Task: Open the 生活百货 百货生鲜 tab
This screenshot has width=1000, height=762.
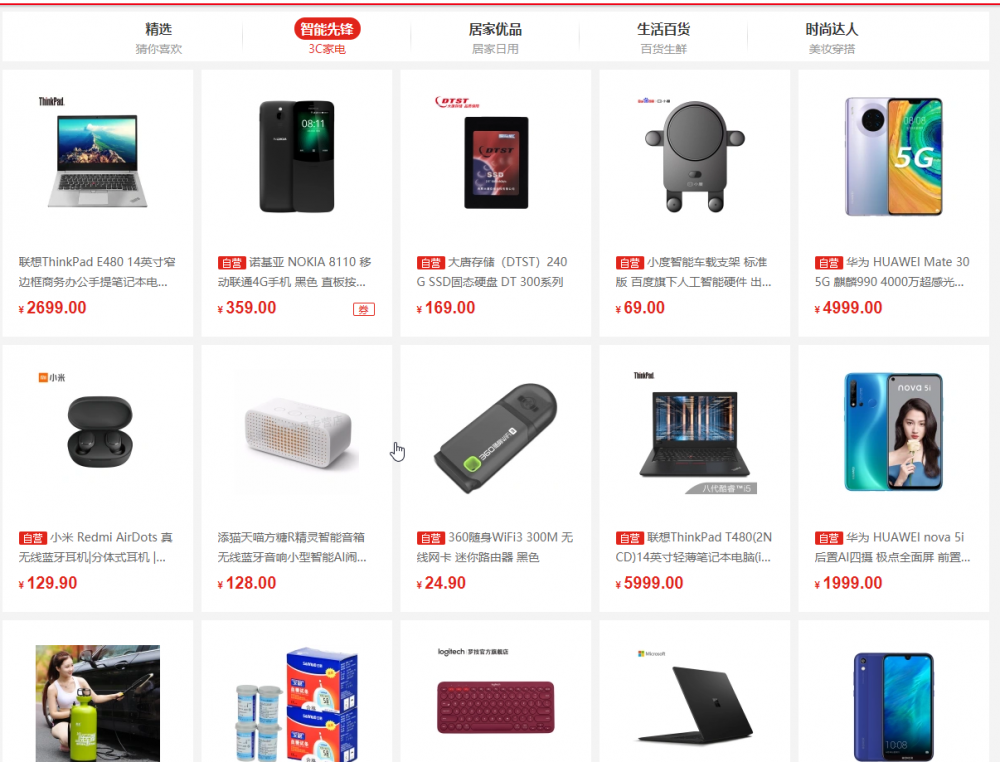Action: (x=663, y=38)
